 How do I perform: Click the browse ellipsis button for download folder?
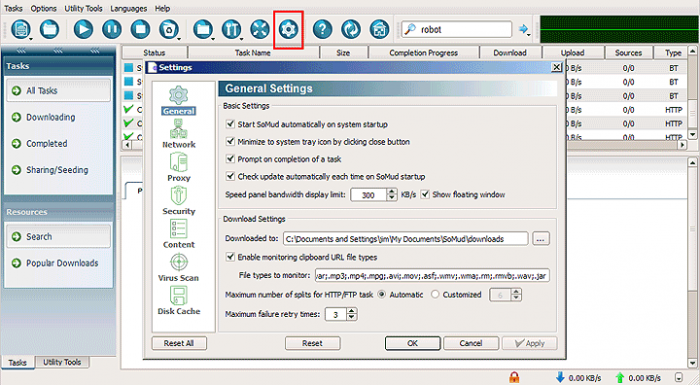click(x=541, y=239)
